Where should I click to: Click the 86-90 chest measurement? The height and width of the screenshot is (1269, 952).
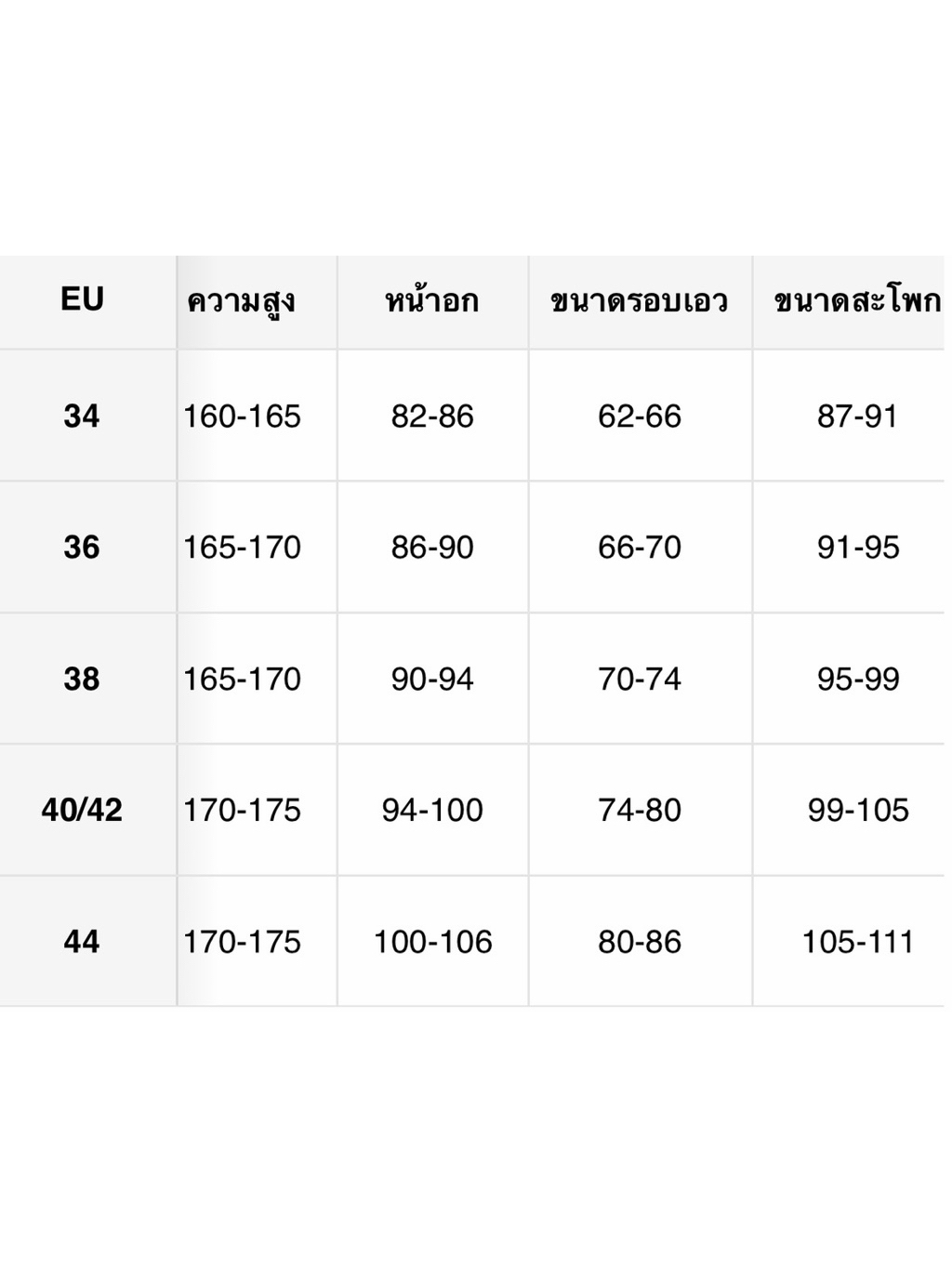pos(432,547)
